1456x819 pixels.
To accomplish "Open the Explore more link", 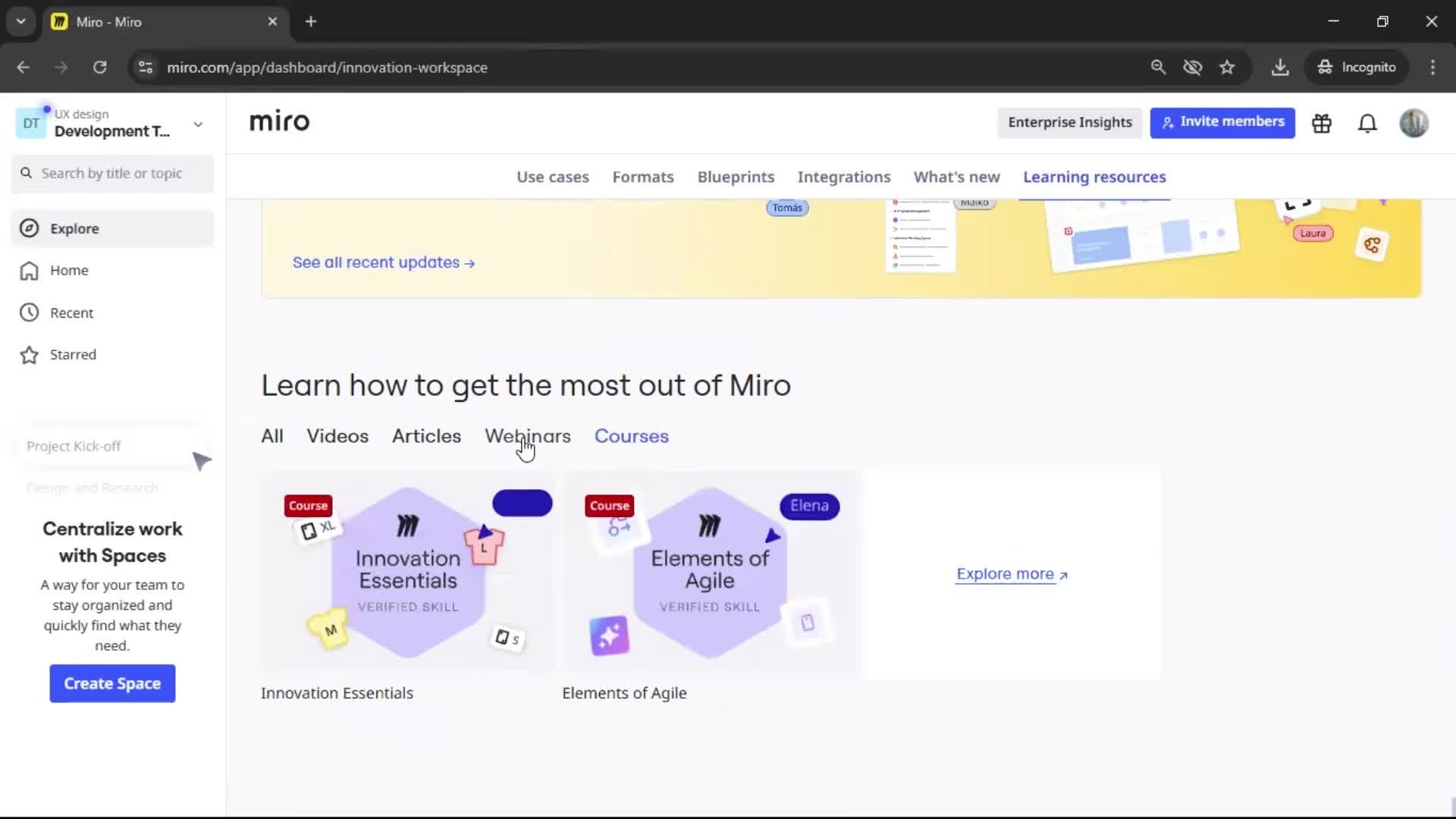I will (1012, 574).
